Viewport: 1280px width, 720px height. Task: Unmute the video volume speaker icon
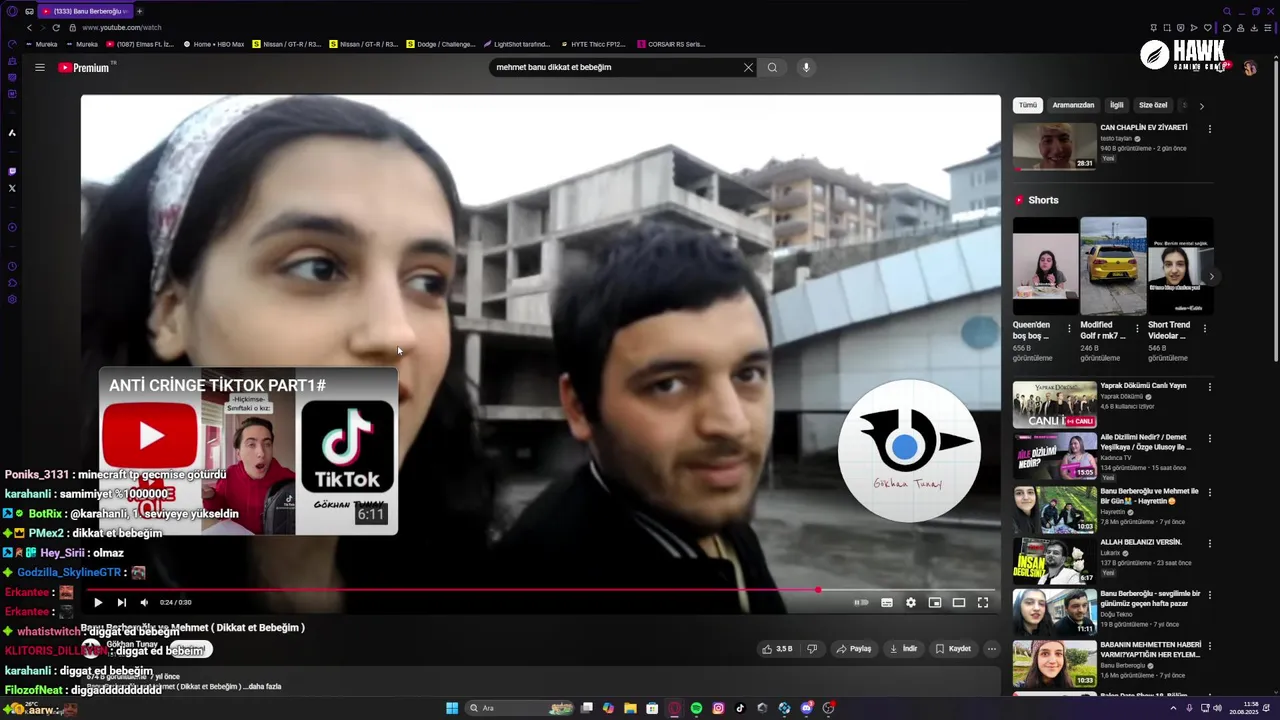(x=144, y=602)
